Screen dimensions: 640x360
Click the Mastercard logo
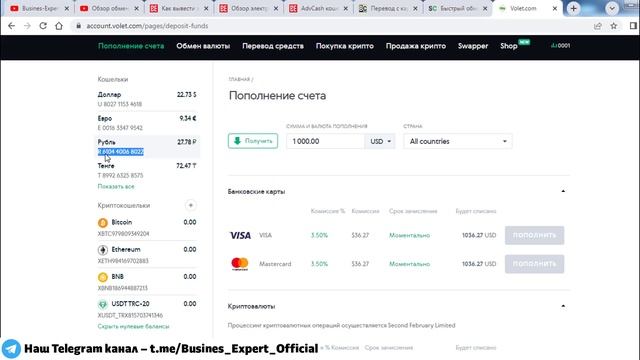tap(240, 264)
